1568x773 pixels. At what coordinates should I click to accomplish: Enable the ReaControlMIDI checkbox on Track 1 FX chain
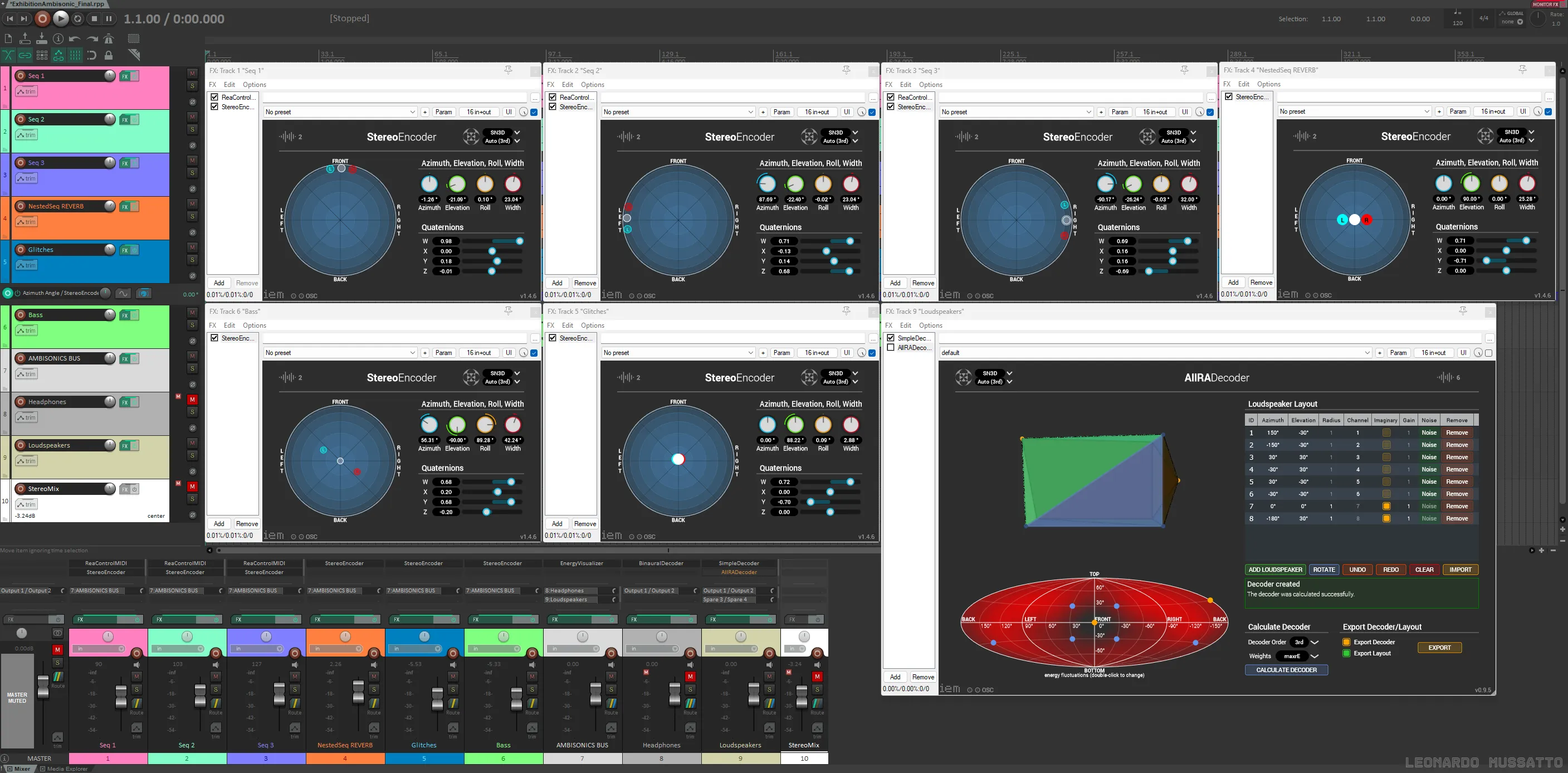click(x=214, y=98)
